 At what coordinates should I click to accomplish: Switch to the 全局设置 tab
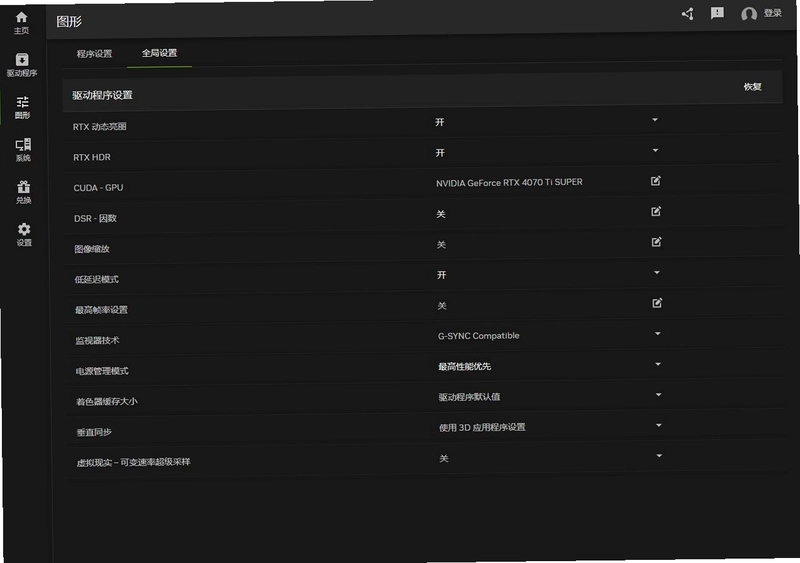[159, 53]
